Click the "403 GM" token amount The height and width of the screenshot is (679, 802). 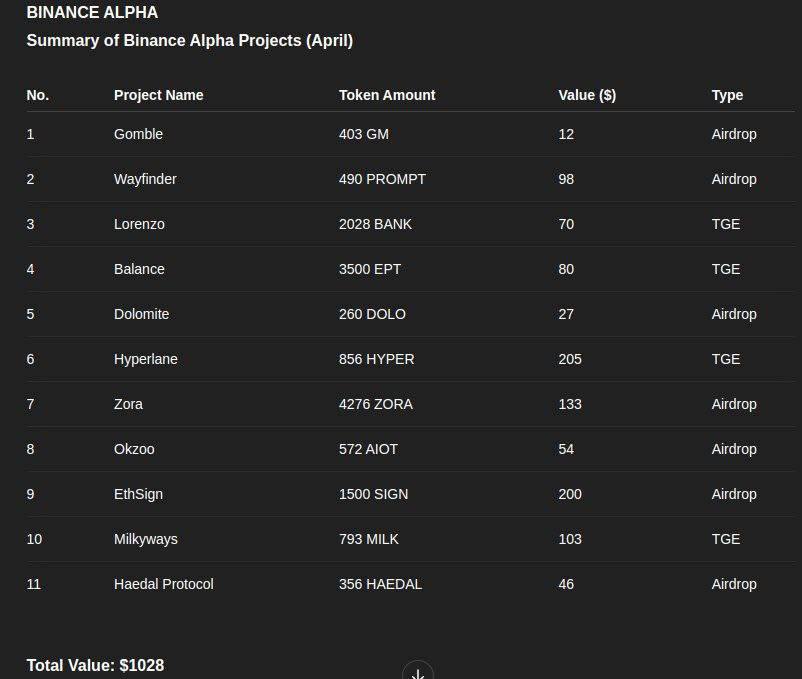point(364,134)
